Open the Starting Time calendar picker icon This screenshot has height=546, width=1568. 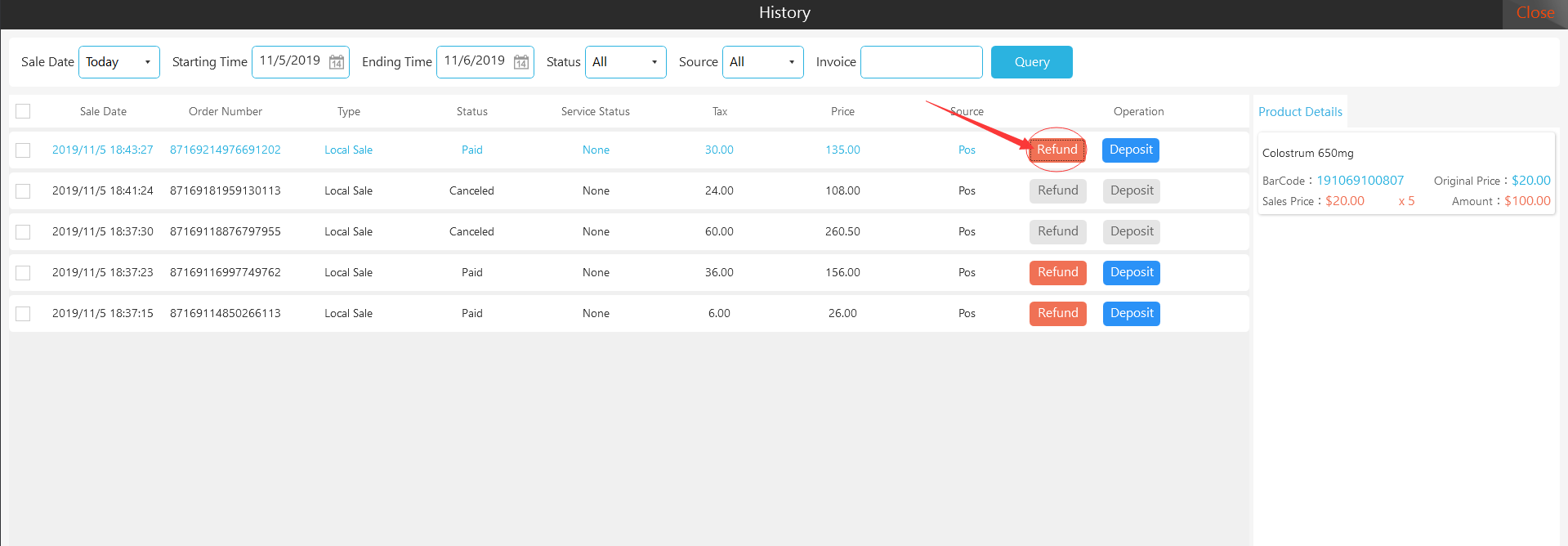(336, 62)
